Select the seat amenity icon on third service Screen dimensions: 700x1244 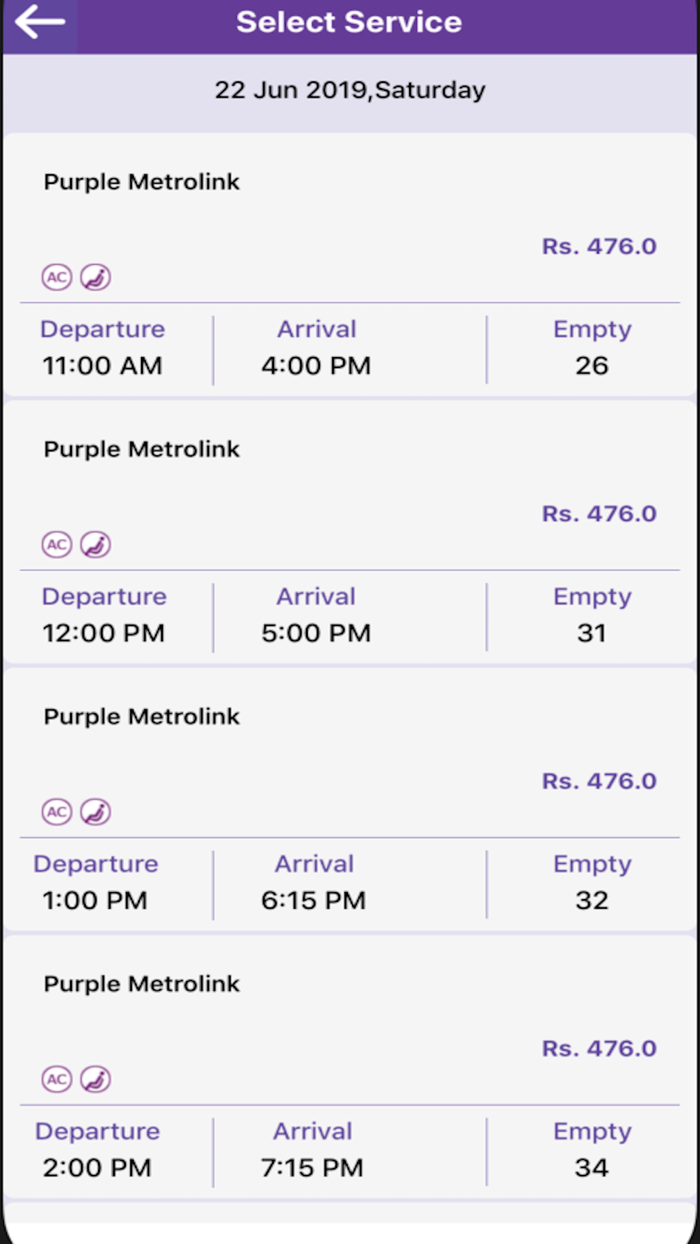click(95, 812)
